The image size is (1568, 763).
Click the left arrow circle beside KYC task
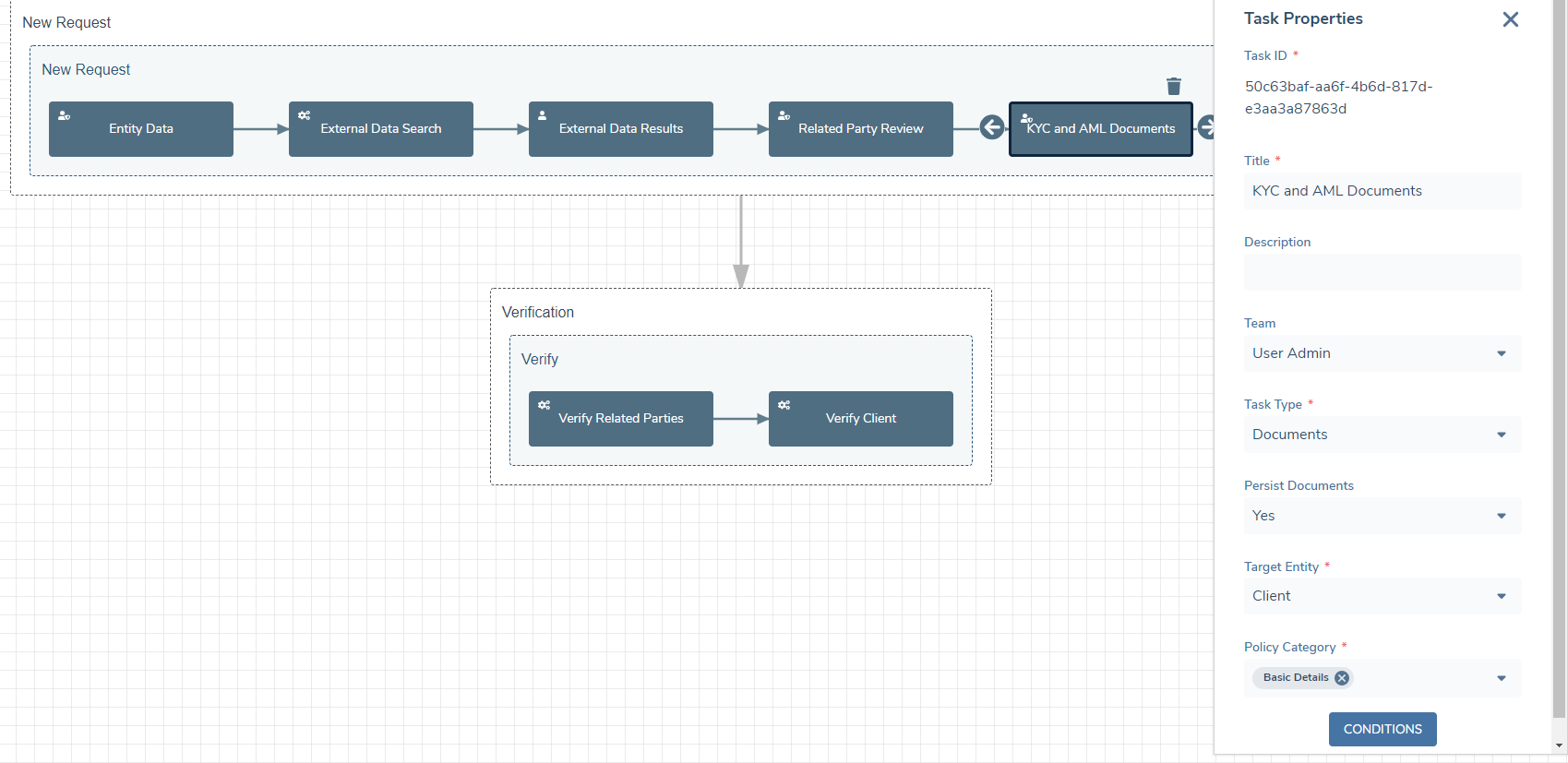point(991,127)
